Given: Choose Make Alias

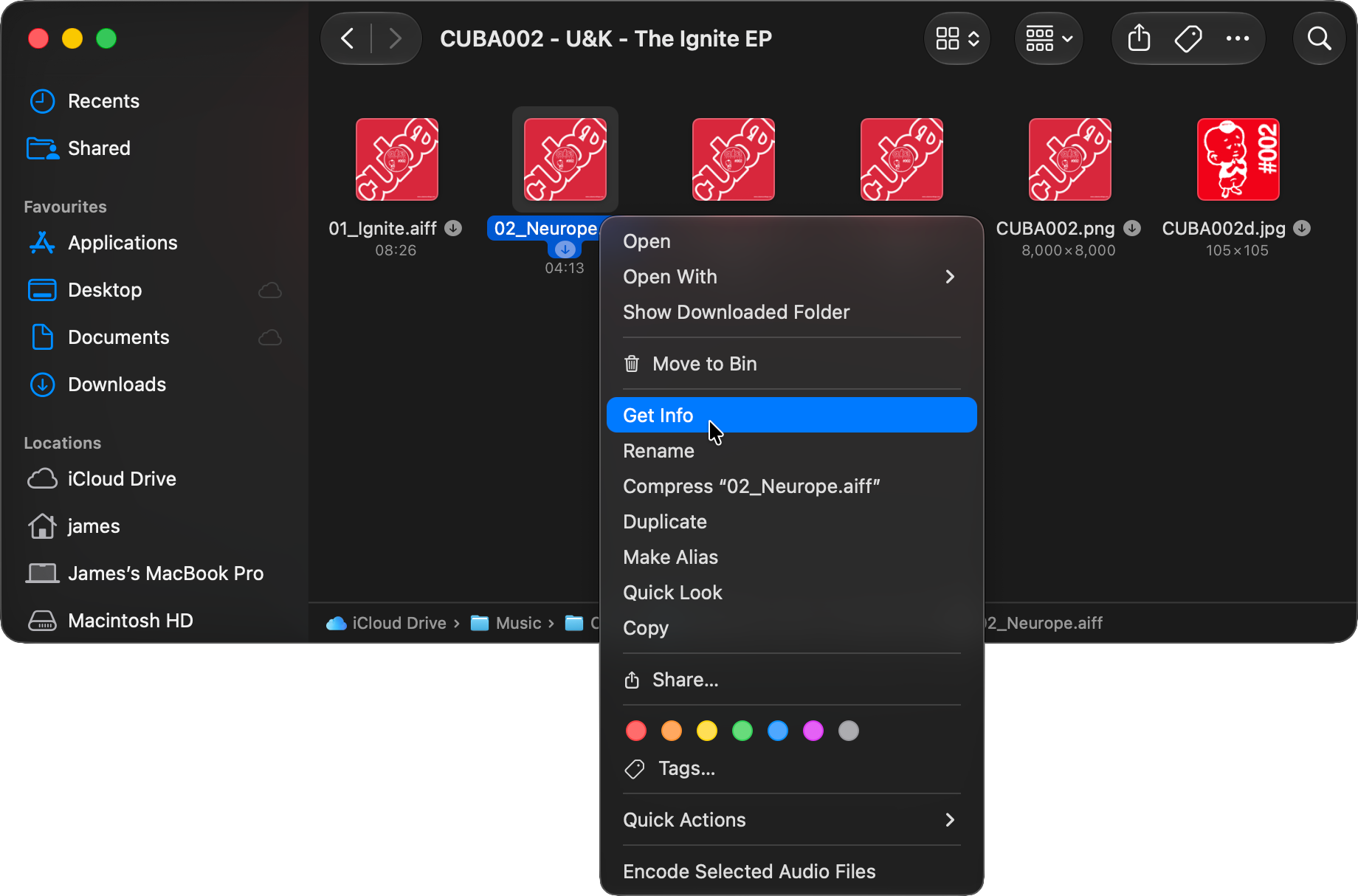Looking at the screenshot, I should 792,557.
